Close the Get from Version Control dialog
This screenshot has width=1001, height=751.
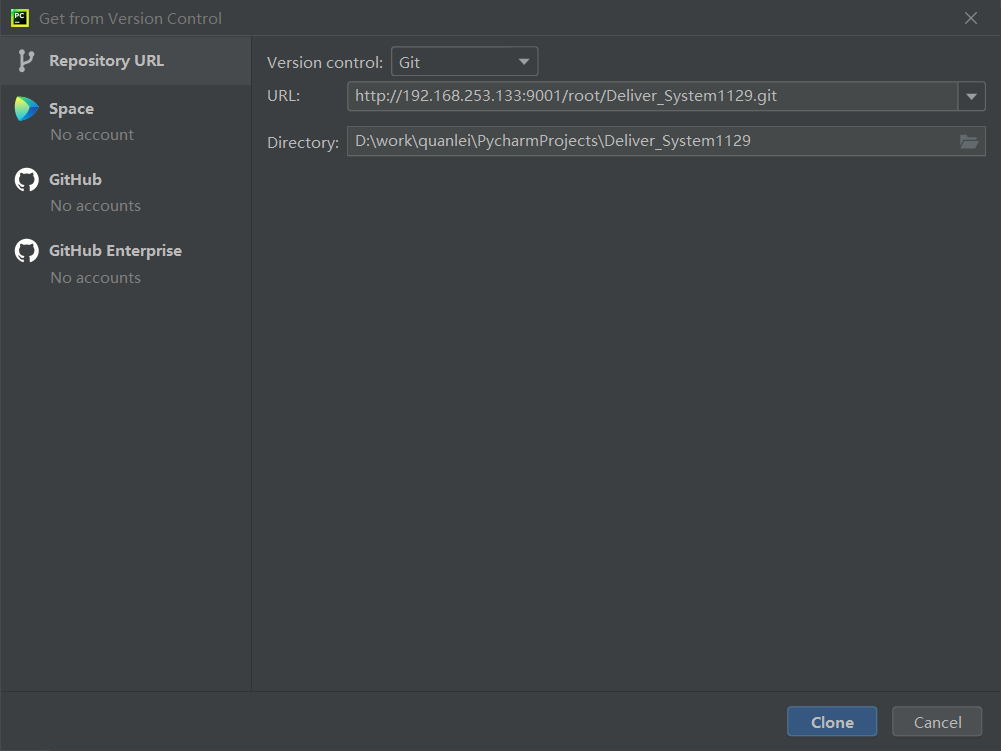point(971,18)
